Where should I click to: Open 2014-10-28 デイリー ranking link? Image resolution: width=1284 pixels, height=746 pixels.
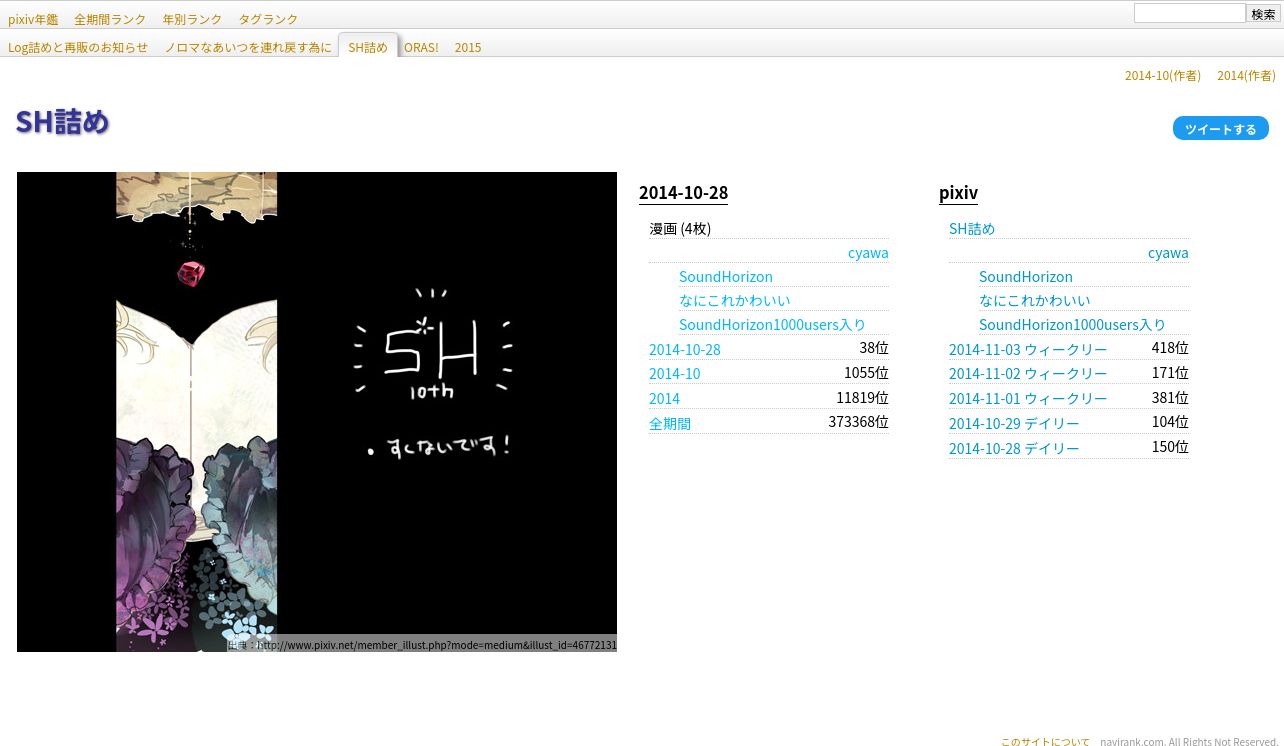[x=1014, y=448]
